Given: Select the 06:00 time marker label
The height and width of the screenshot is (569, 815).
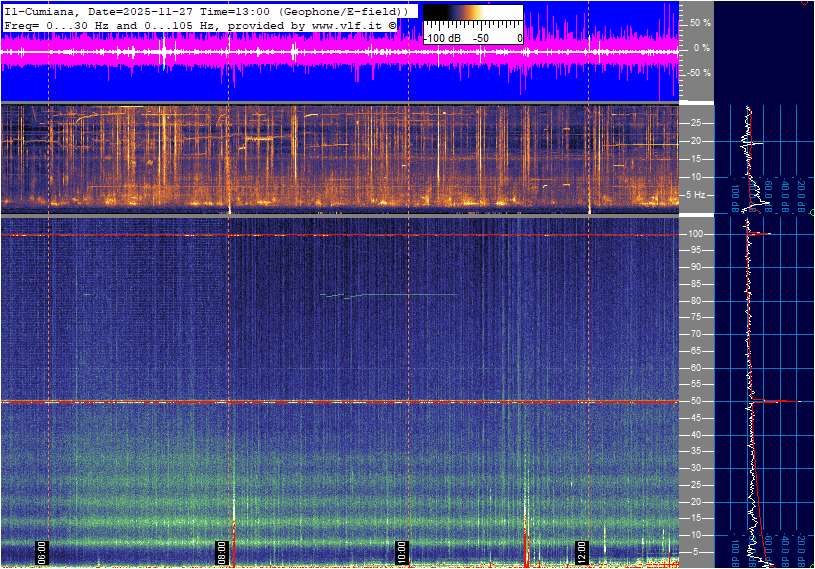Looking at the screenshot, I should pos(43,551).
